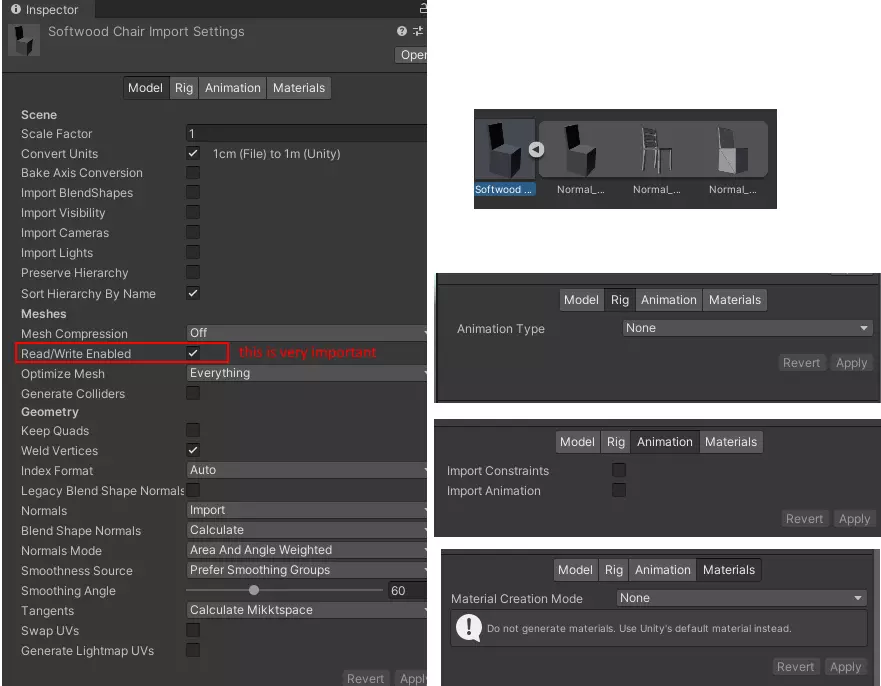Open Material Creation Mode dropdown

pyautogui.click(x=742, y=598)
